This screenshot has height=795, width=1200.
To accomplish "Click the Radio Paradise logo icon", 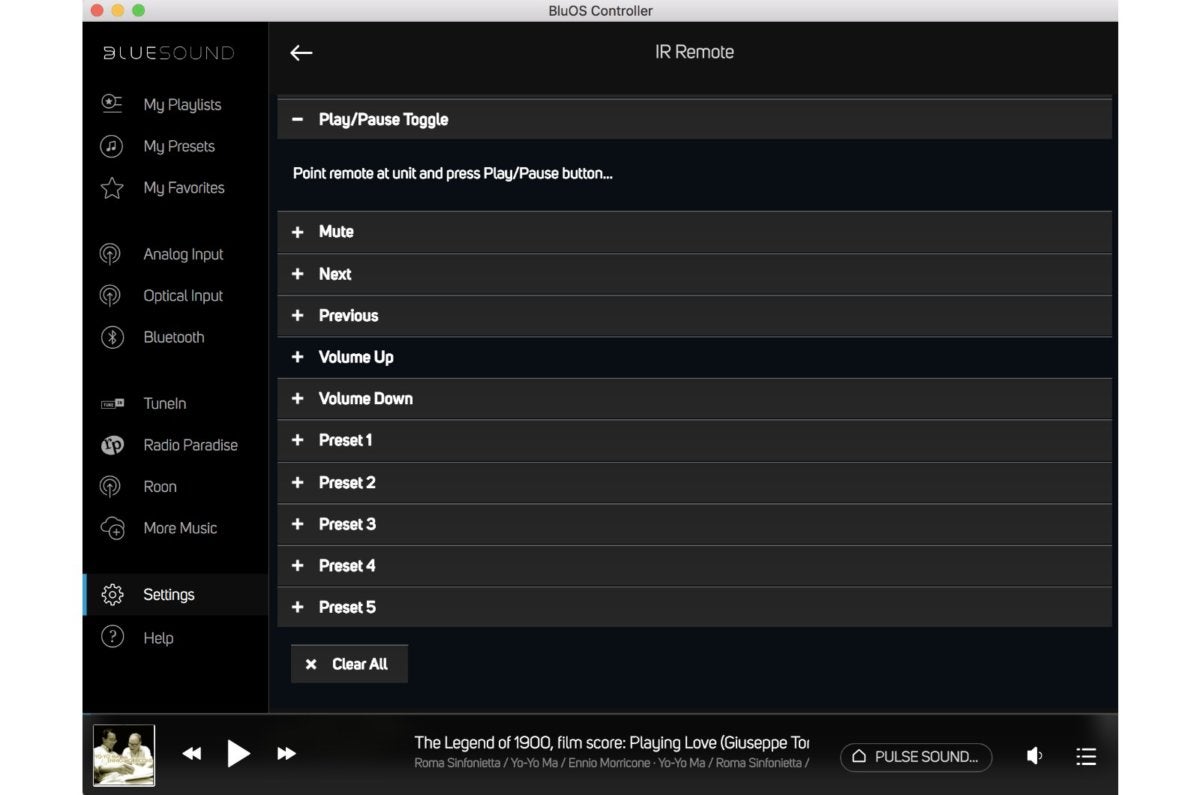I will click(112, 445).
